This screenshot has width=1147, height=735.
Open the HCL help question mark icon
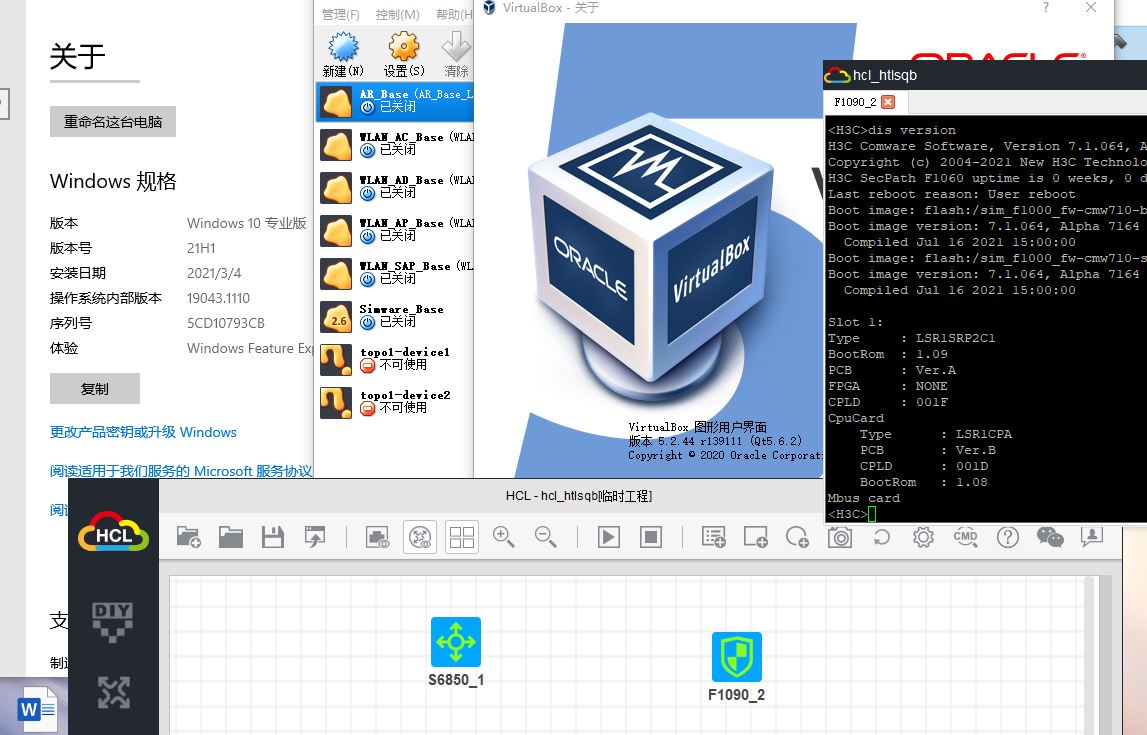1007,537
